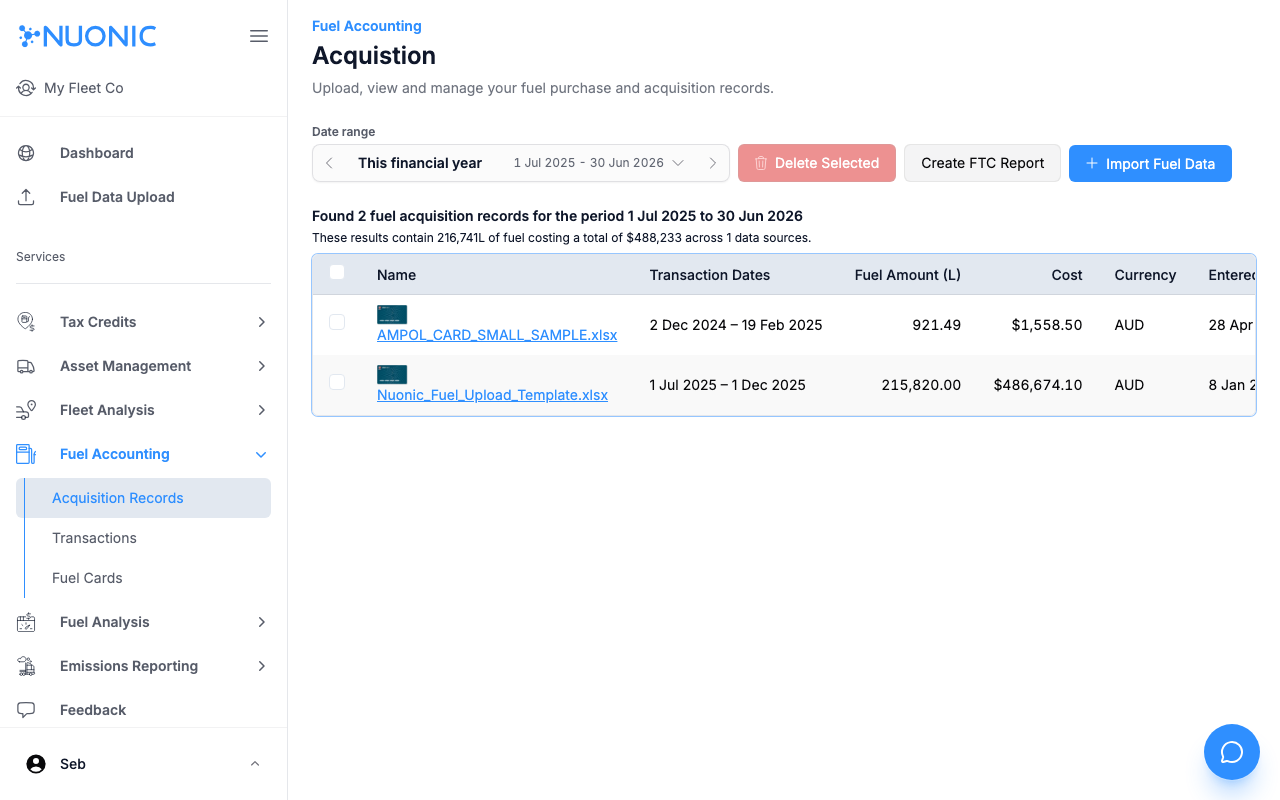Image resolution: width=1280 pixels, height=800 pixels.
Task: Expand the Fleet Analysis submenu chevron
Action: point(261,410)
